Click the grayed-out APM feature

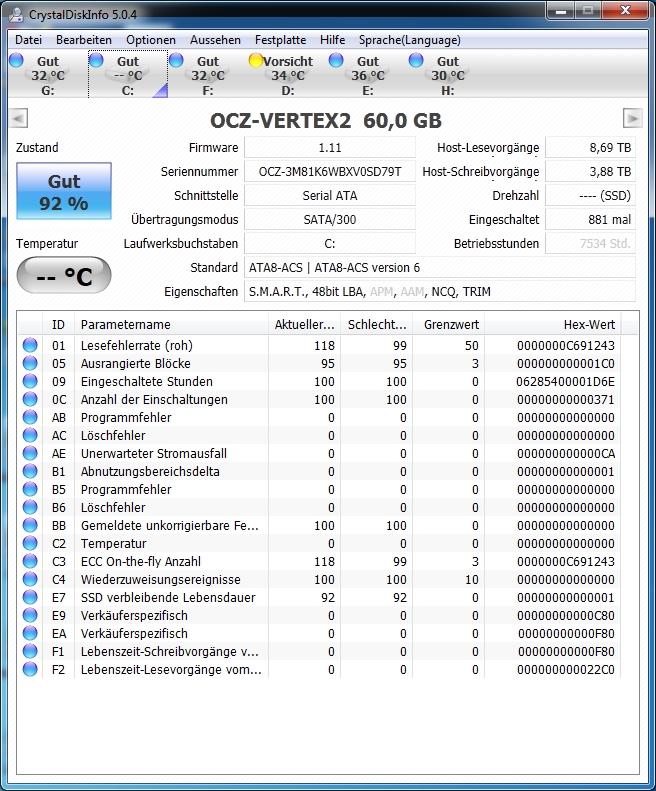pos(381,292)
